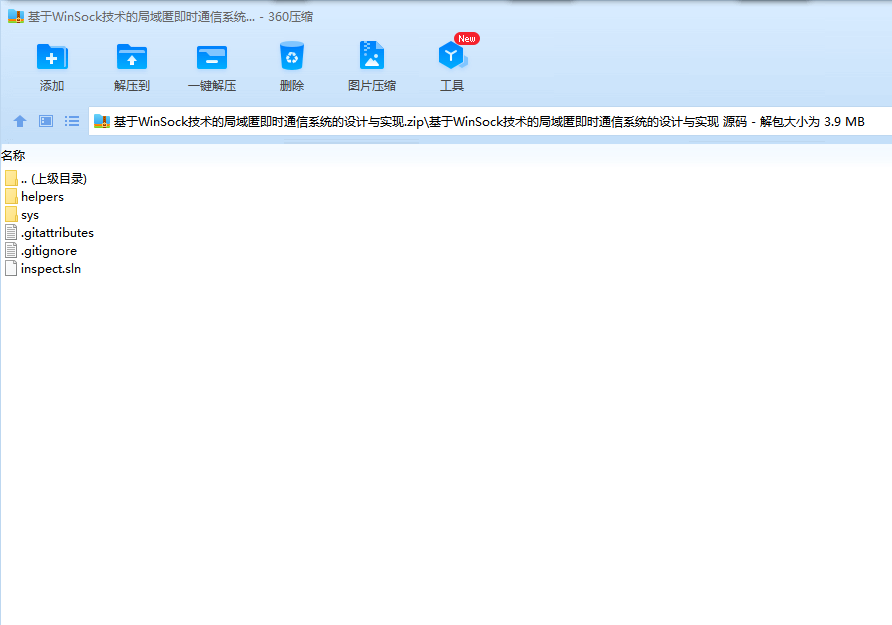This screenshot has height=625, width=892.
Task: Click the 360压缩 app icon in the title bar
Action: tap(16, 16)
